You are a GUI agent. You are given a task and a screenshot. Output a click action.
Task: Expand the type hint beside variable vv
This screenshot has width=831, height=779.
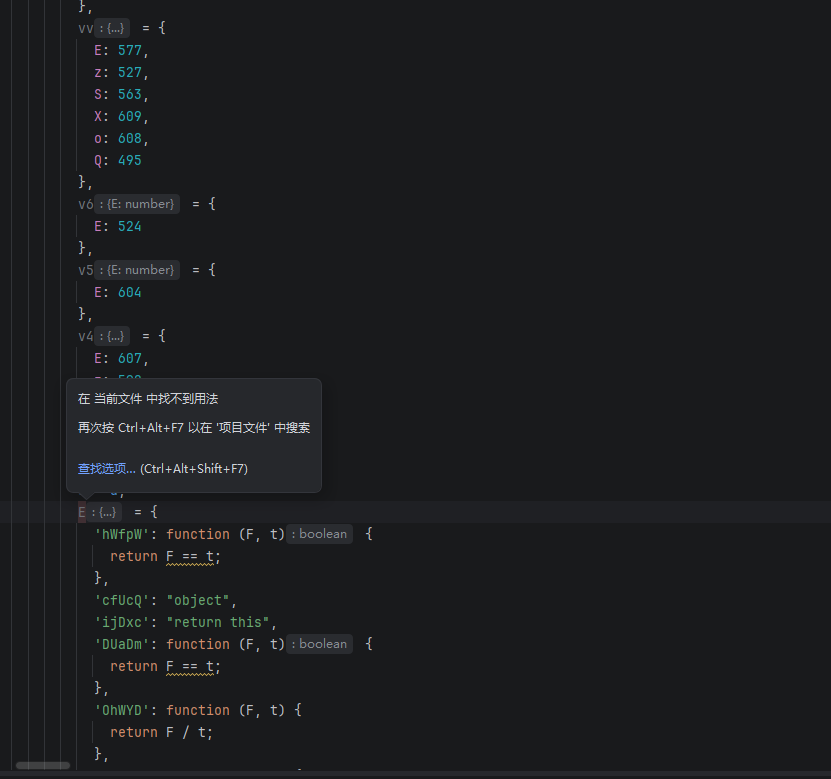pos(112,28)
